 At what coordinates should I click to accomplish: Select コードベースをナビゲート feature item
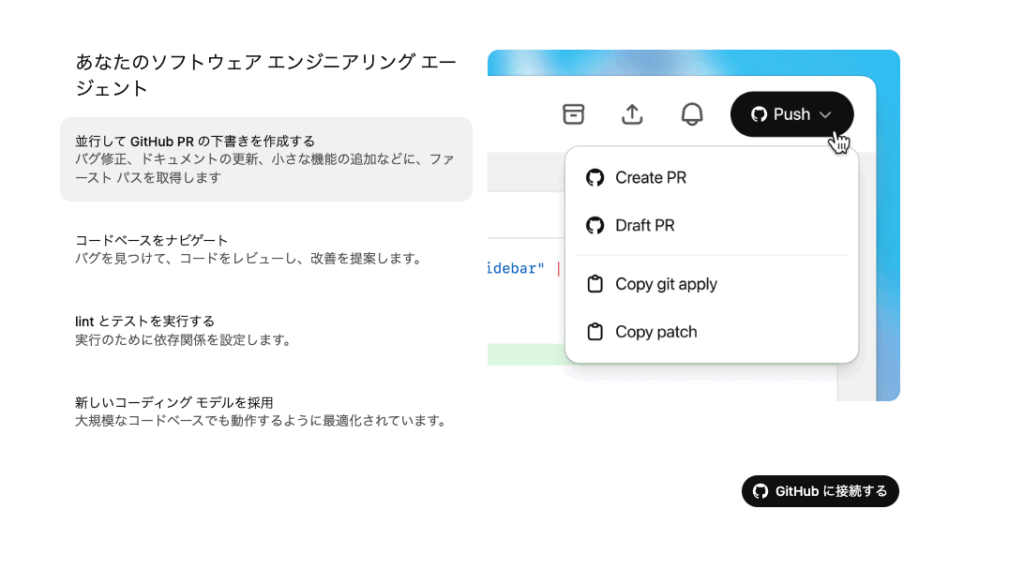[x=266, y=250]
